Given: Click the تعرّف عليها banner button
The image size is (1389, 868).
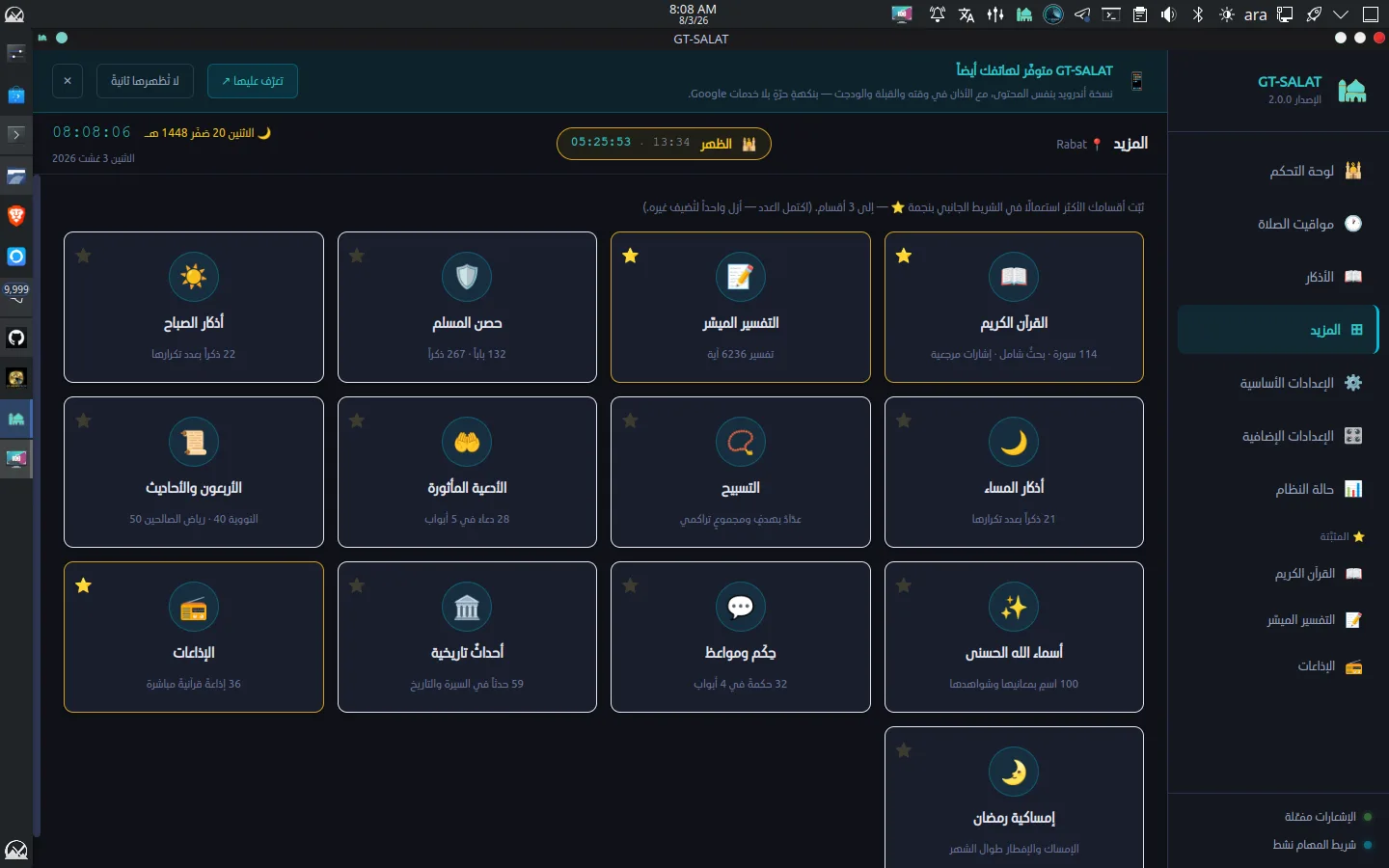Looking at the screenshot, I should 253,81.
